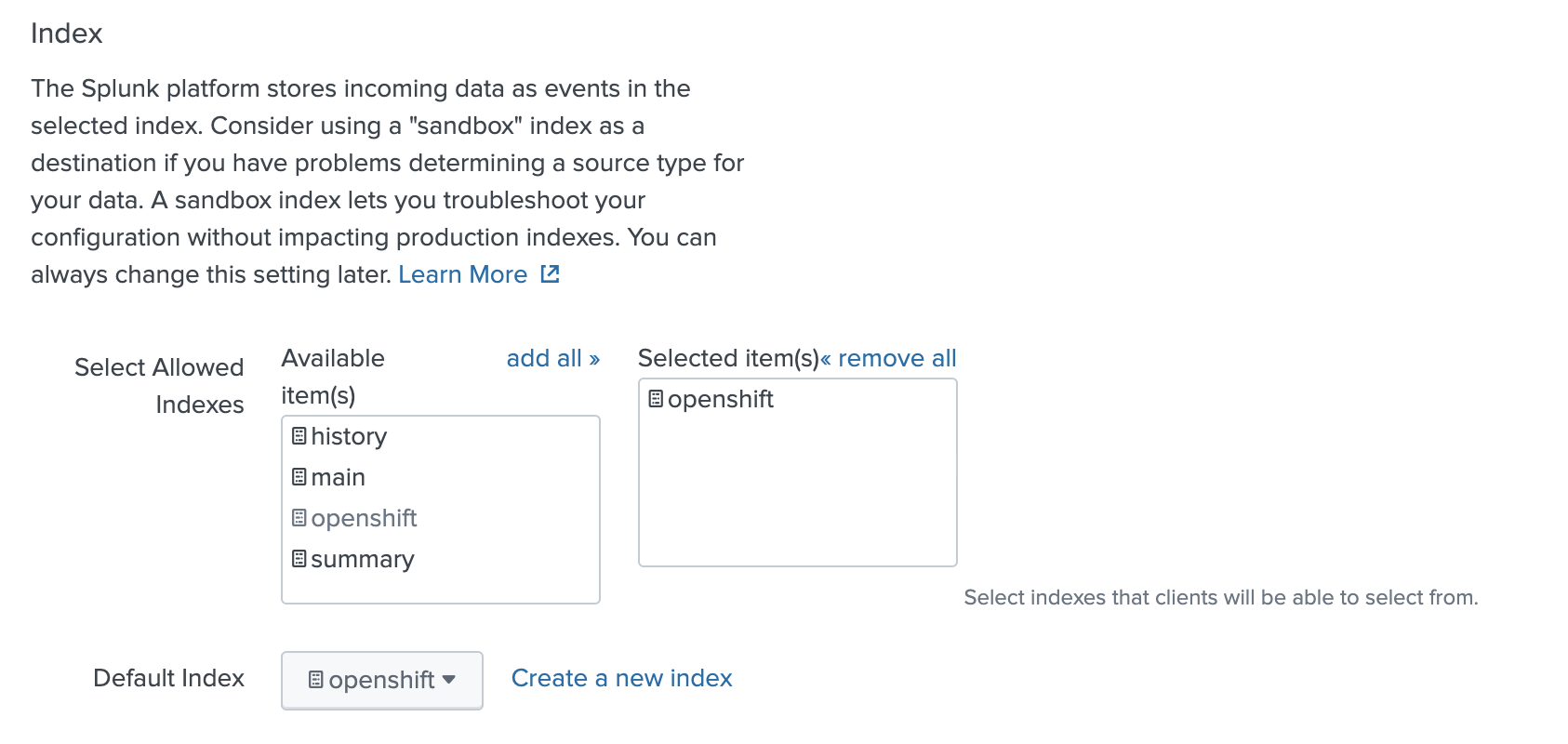This screenshot has width=1568, height=744.
Task: Click the greyed openshift entry in Available items
Action: (x=364, y=518)
